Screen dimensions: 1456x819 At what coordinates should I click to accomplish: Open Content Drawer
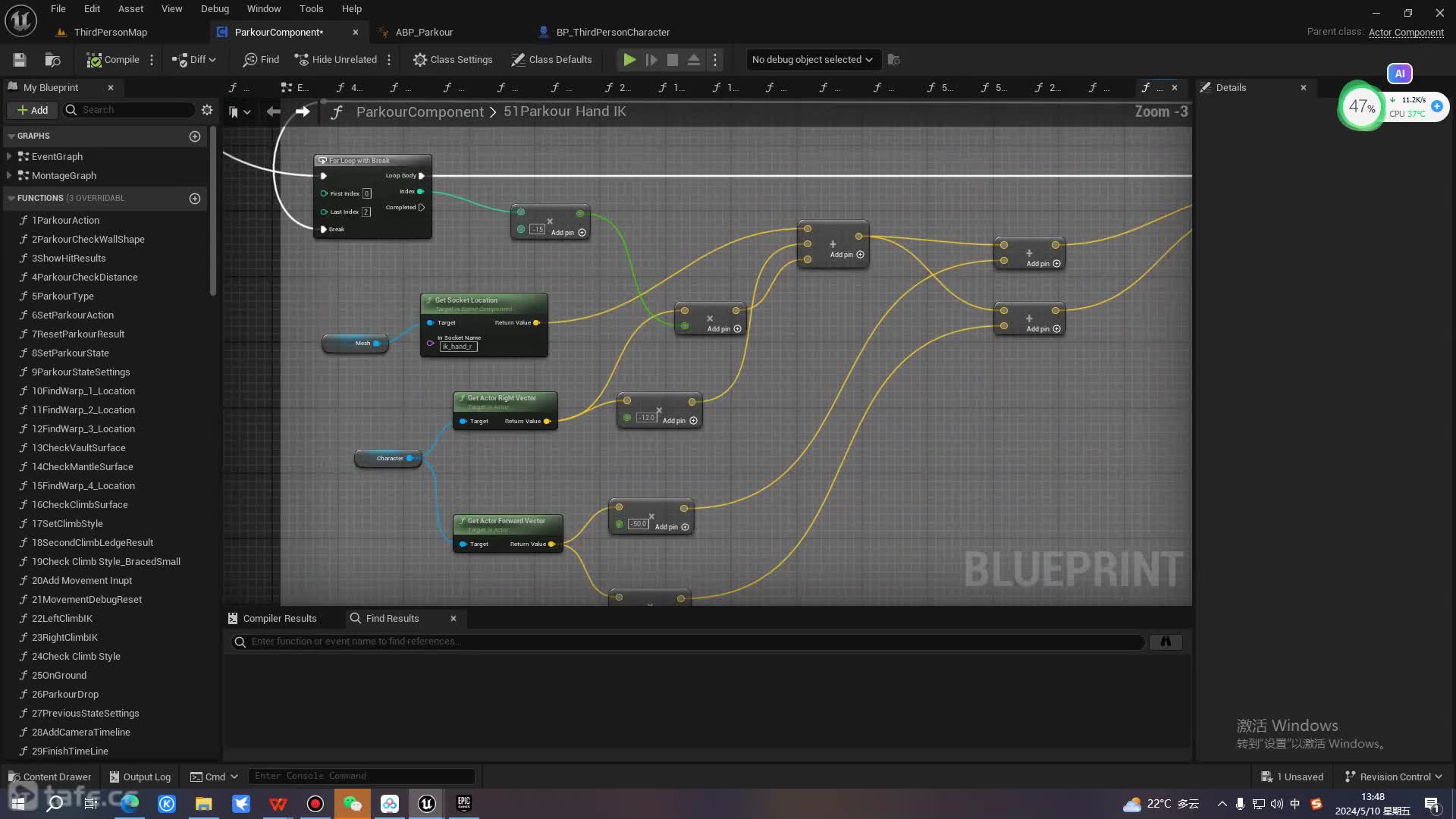pyautogui.click(x=50, y=777)
